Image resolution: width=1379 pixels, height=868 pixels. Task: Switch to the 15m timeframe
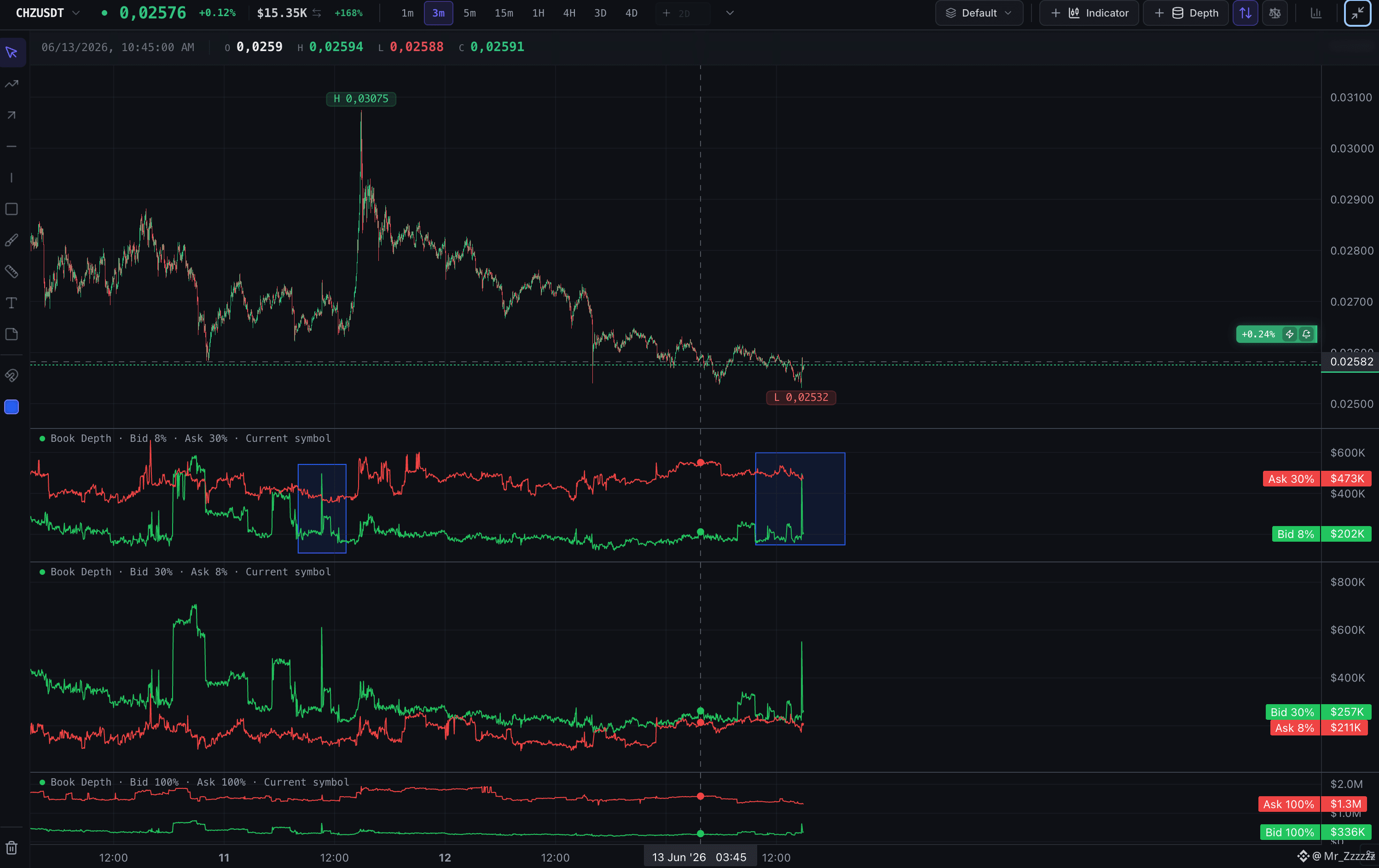504,12
